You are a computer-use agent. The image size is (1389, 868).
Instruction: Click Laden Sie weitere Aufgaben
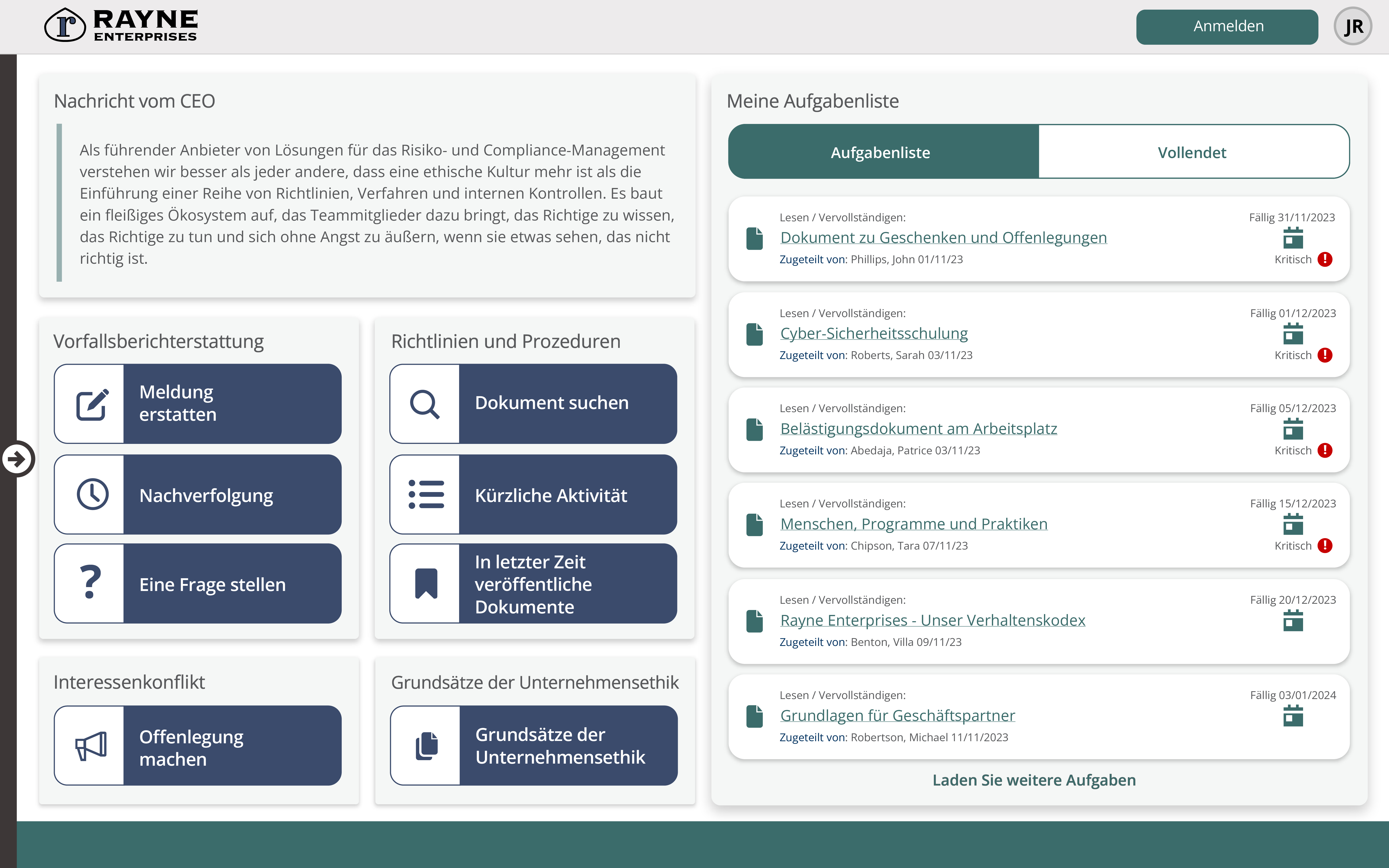point(1034,780)
